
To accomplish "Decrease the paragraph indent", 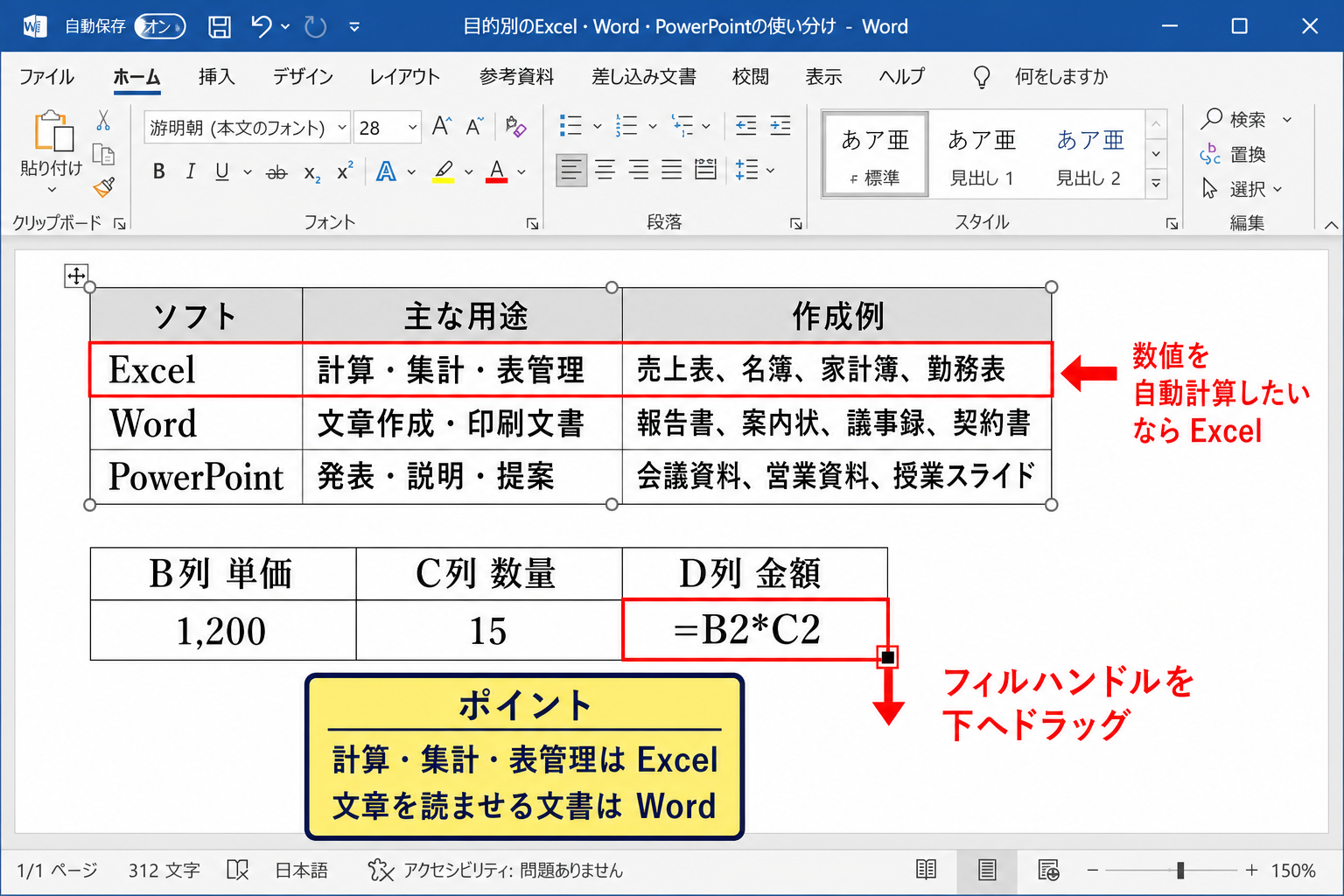I will point(745,126).
